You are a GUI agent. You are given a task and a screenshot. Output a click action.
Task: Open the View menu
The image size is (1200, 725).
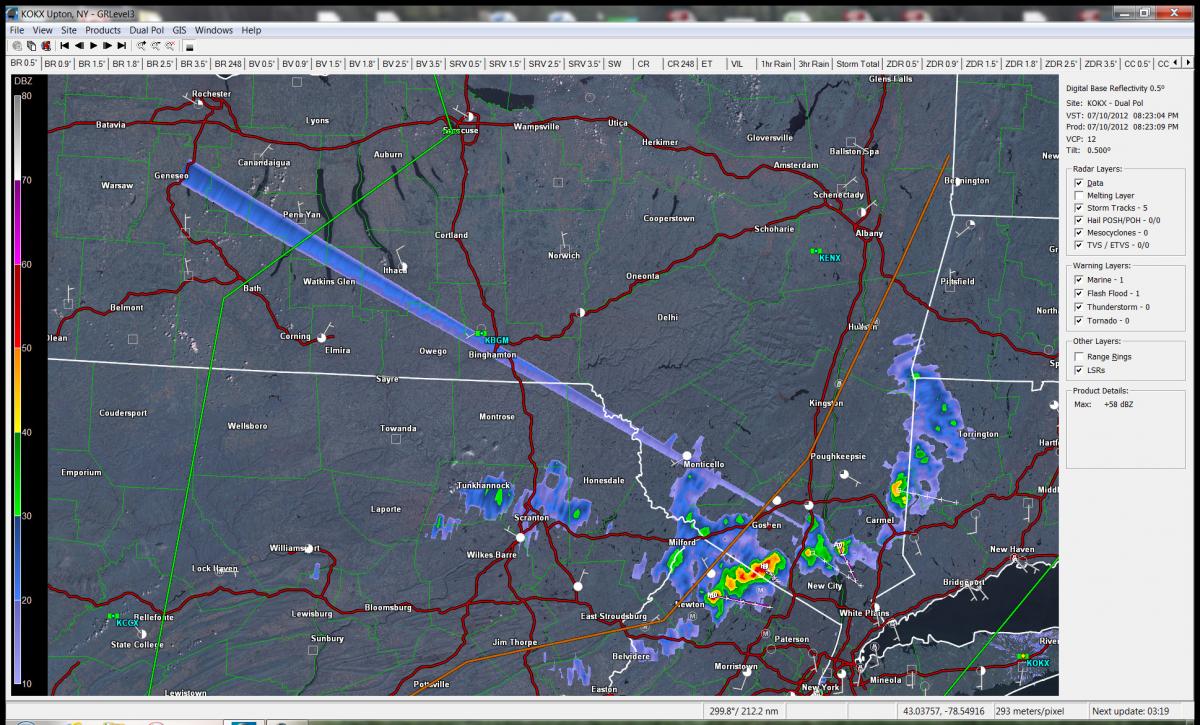pyautogui.click(x=42, y=30)
